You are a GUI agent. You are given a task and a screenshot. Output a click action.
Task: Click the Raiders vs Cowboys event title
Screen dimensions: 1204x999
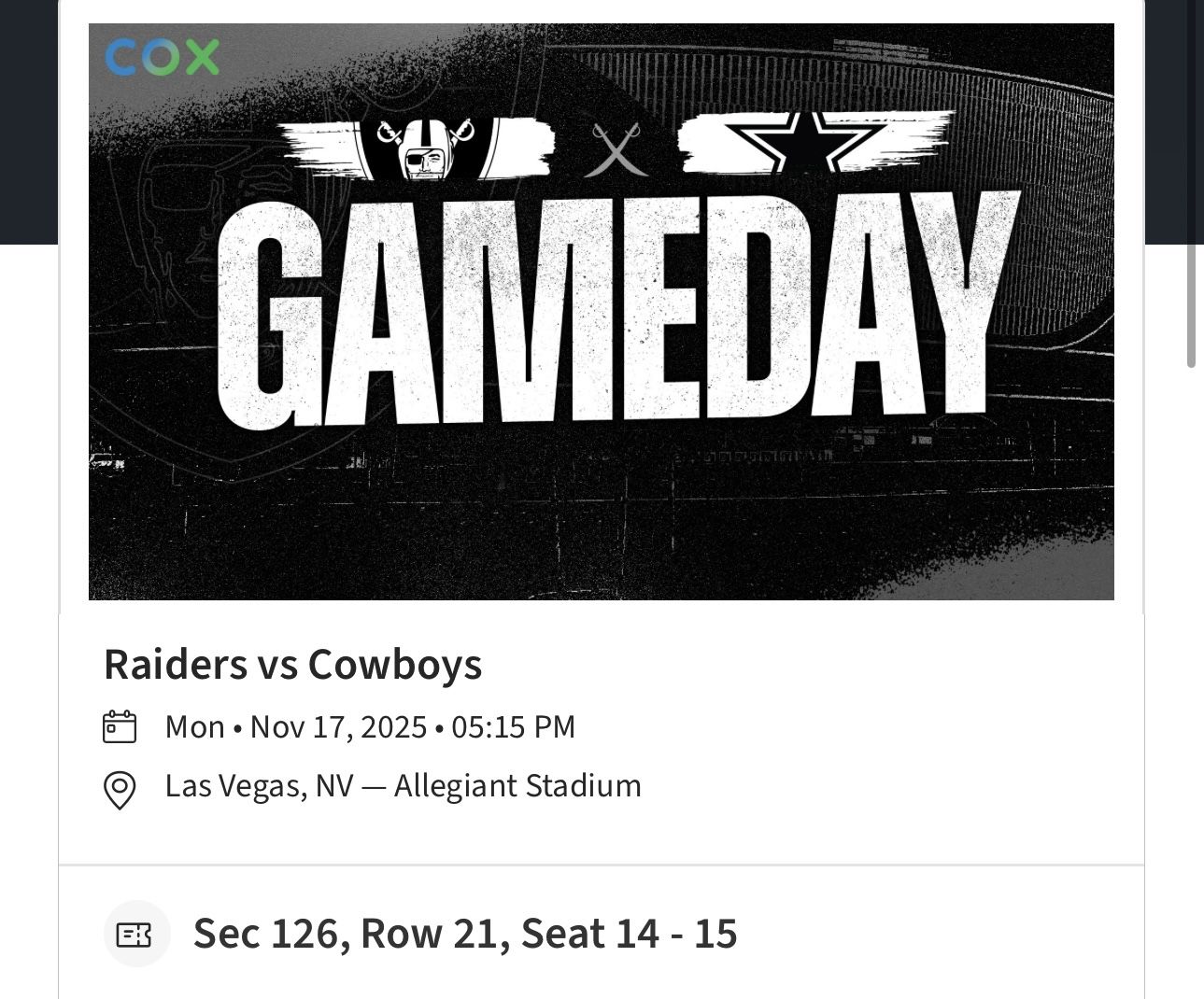pyautogui.click(x=292, y=664)
